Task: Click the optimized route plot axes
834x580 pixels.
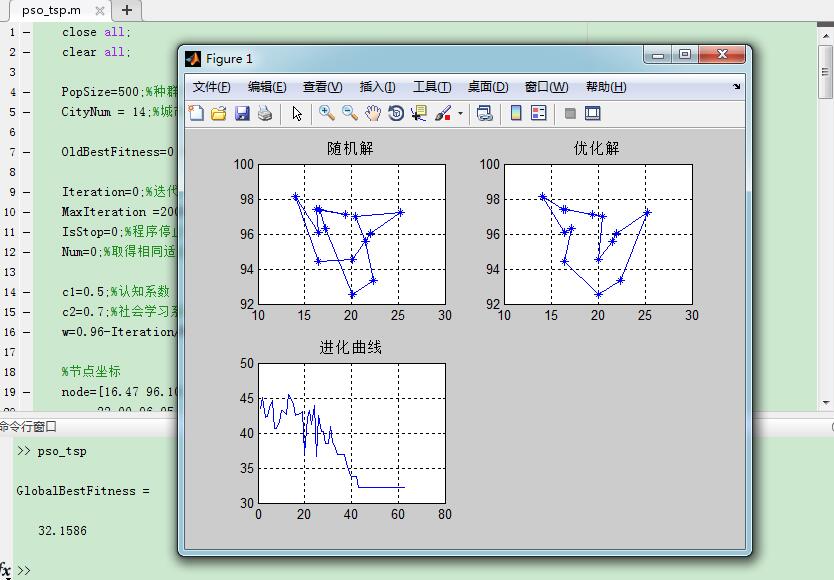Action: click(598, 234)
